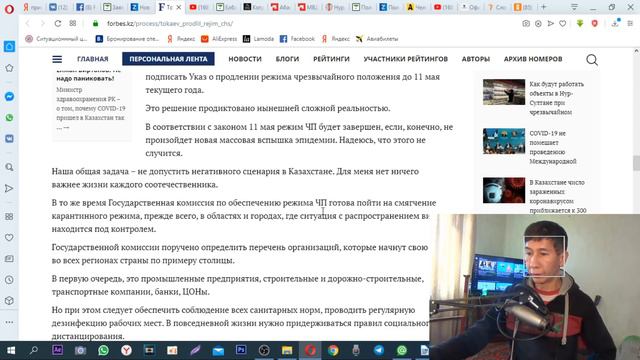Open the АВТОРЫ menu item
This screenshot has width=640, height=360.
pos(476,59)
